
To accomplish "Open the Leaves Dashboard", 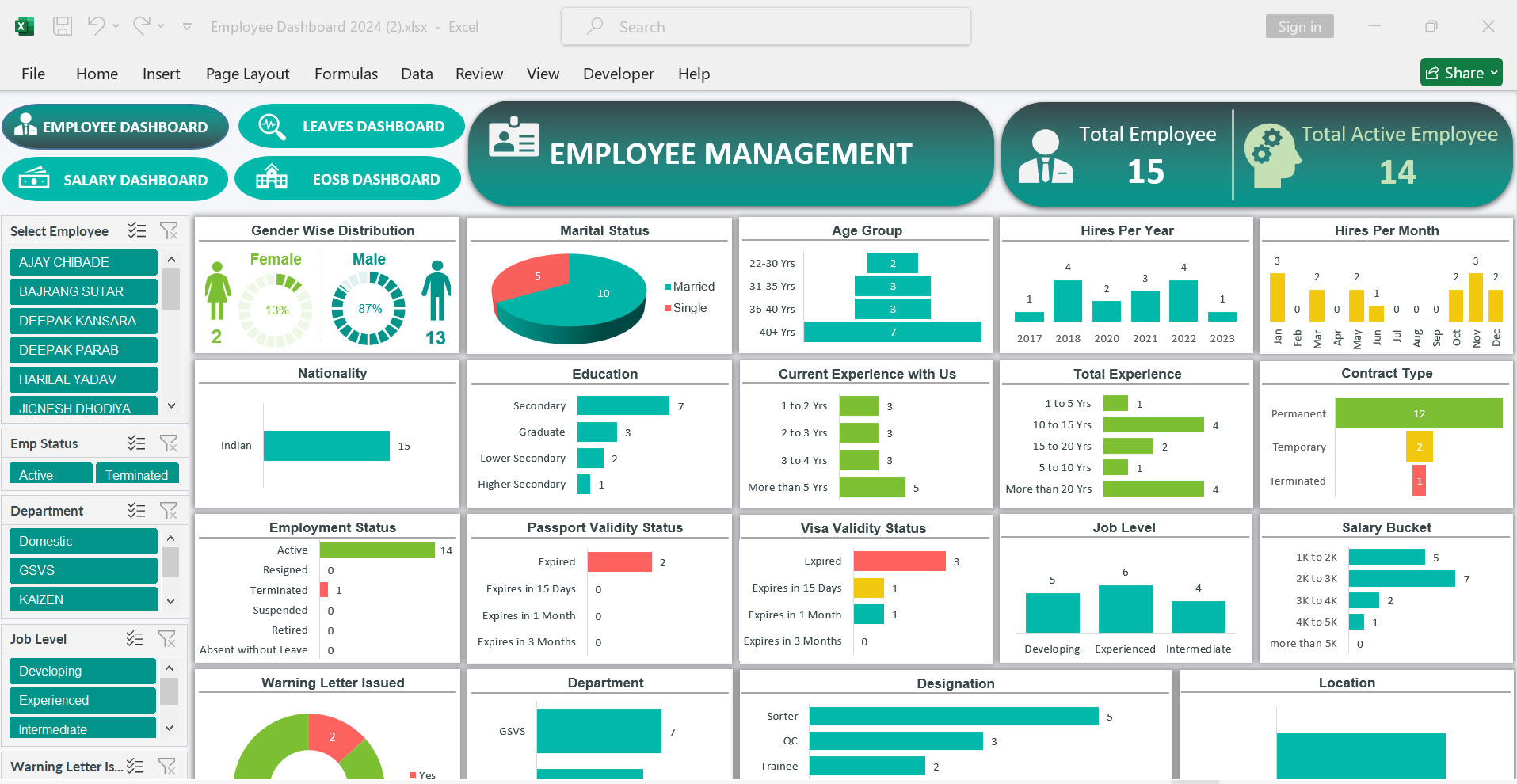I will [x=351, y=125].
